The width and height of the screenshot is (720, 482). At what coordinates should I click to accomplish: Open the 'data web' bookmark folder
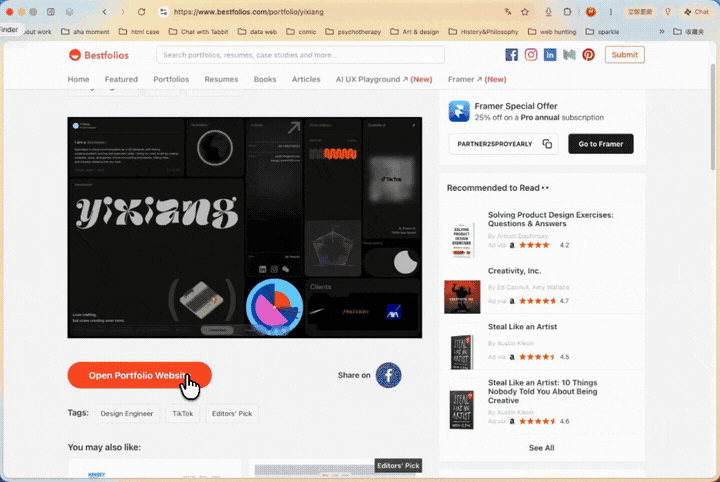tap(257, 32)
